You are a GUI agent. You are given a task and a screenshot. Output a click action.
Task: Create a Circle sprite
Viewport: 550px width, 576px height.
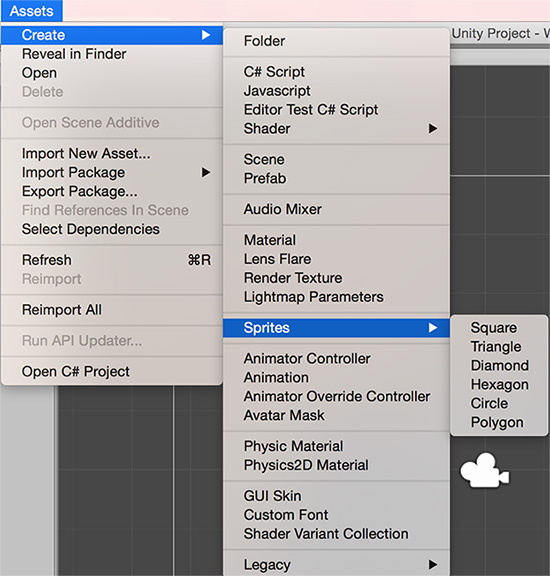(x=499, y=403)
